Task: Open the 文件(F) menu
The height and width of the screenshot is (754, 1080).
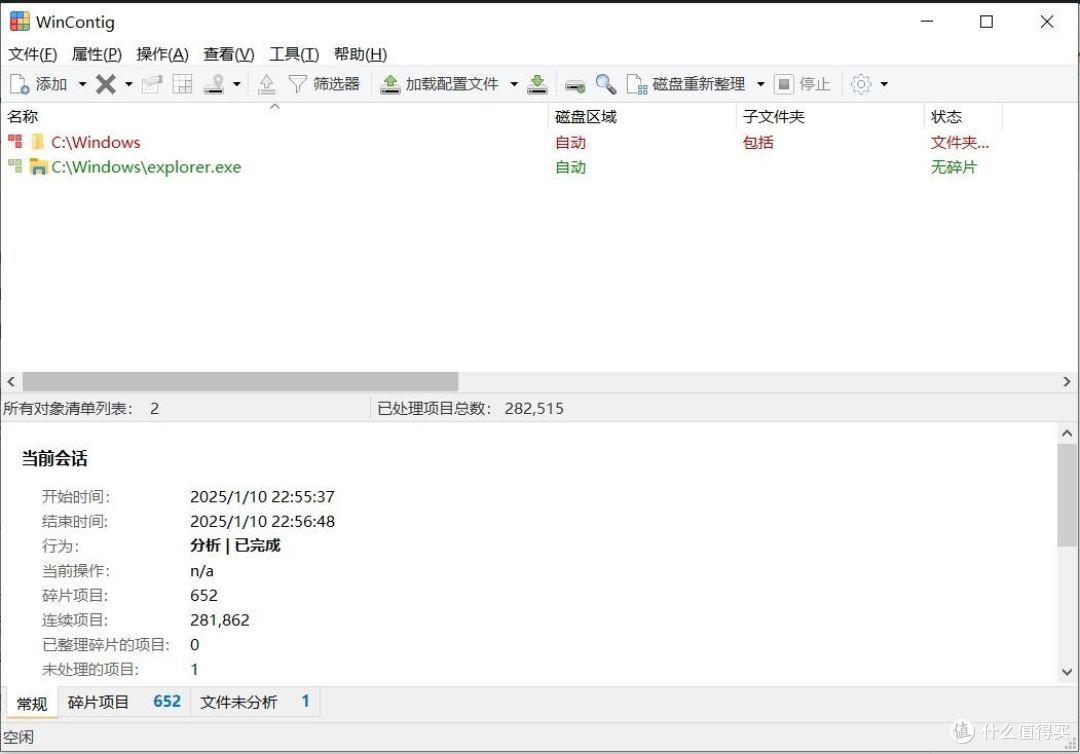Action: pyautogui.click(x=32, y=54)
